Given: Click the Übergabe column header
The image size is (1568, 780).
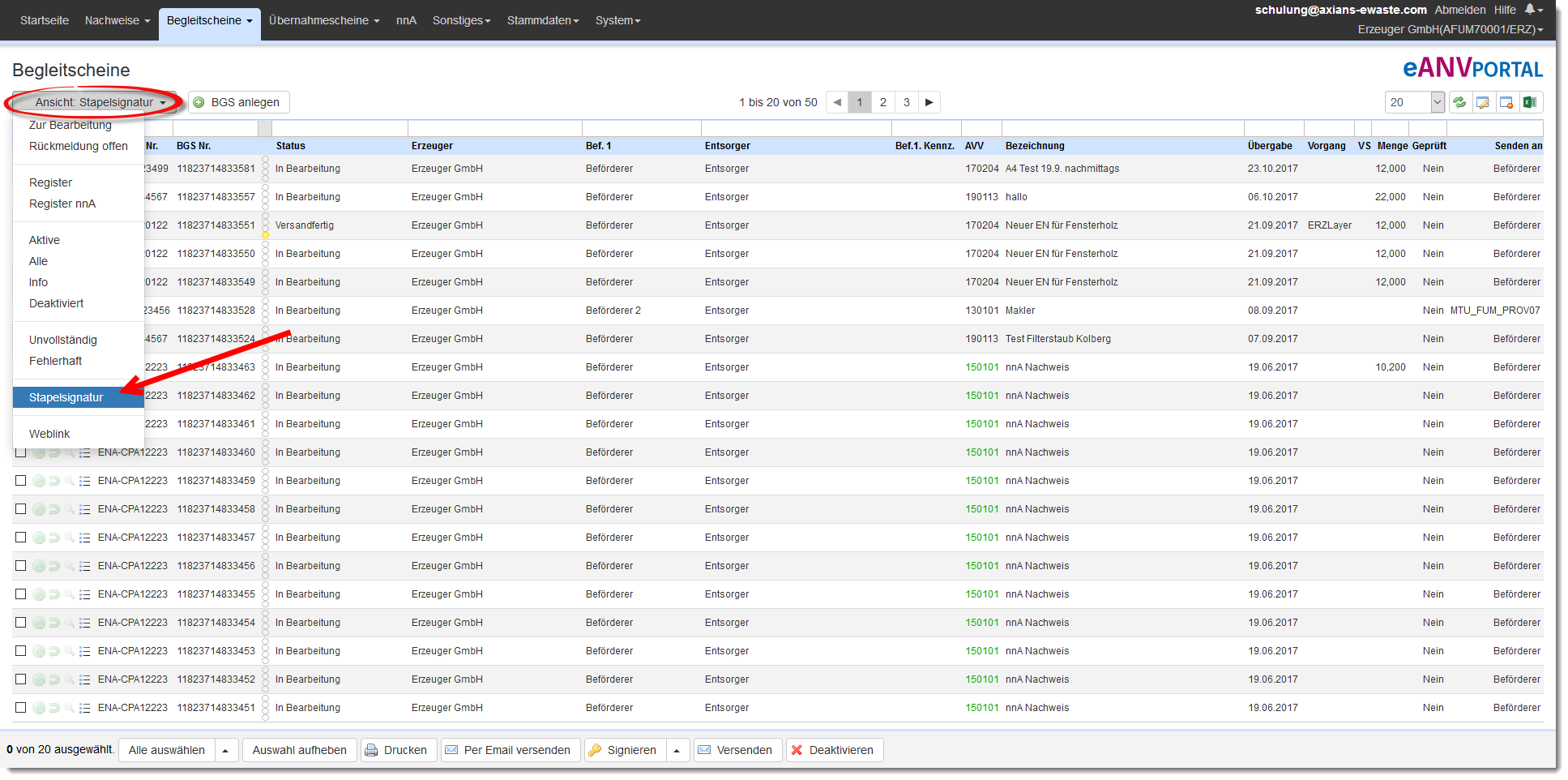Looking at the screenshot, I should pyautogui.click(x=1270, y=146).
